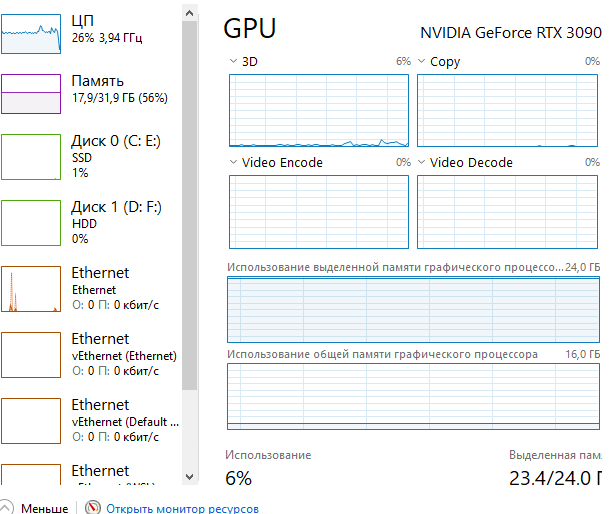
Task: Open the Copy engine dropdown chevron
Action: 421,61
